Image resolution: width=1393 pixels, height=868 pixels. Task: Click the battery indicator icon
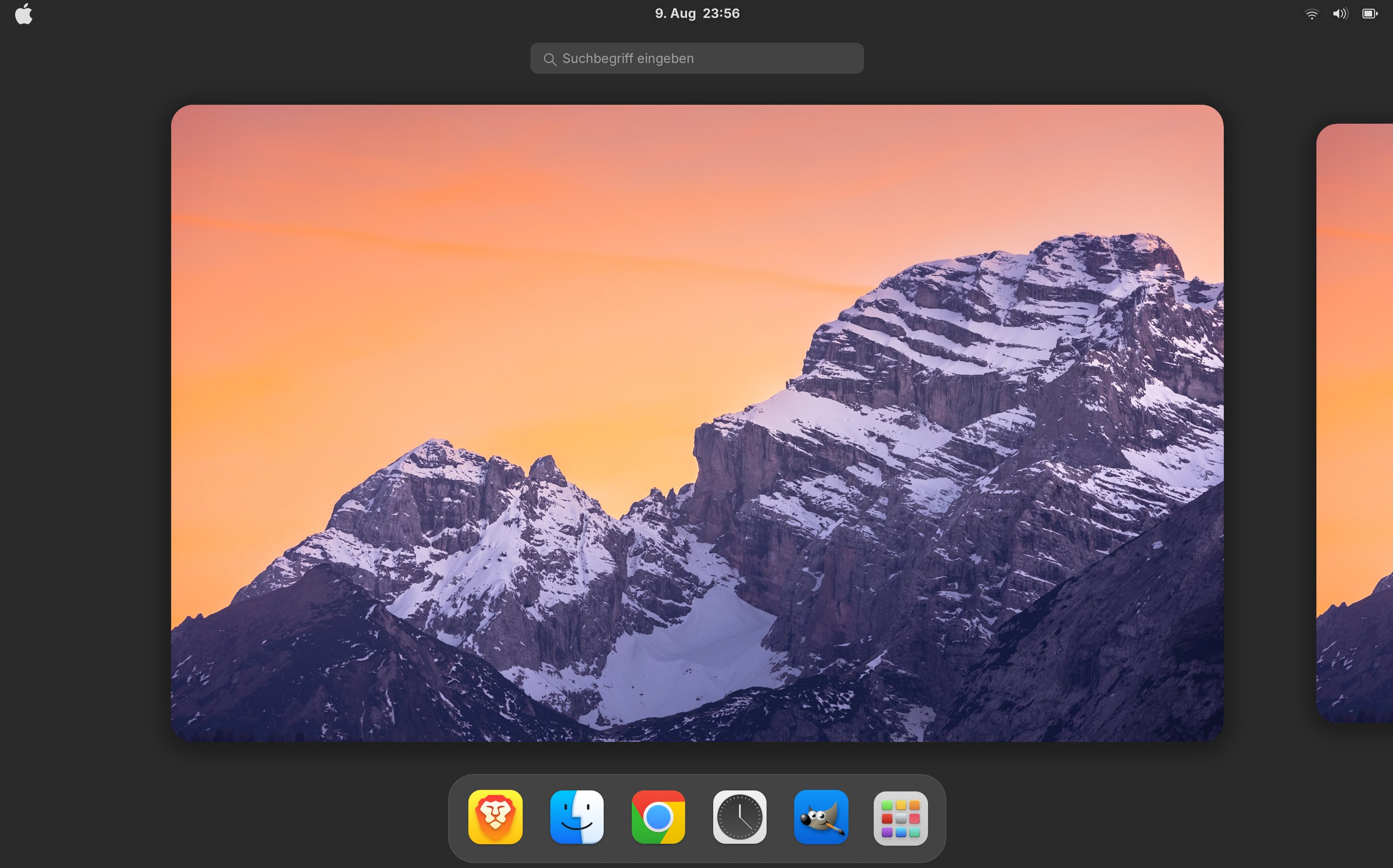pos(1370,14)
